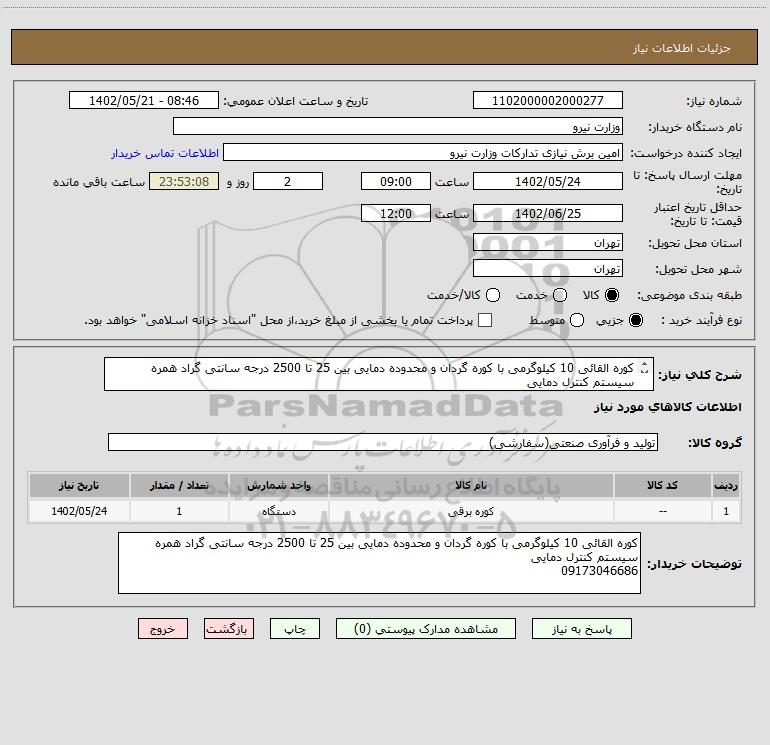
Task: Select the 'متوسط' purchase type radio
Action: (x=577, y=320)
